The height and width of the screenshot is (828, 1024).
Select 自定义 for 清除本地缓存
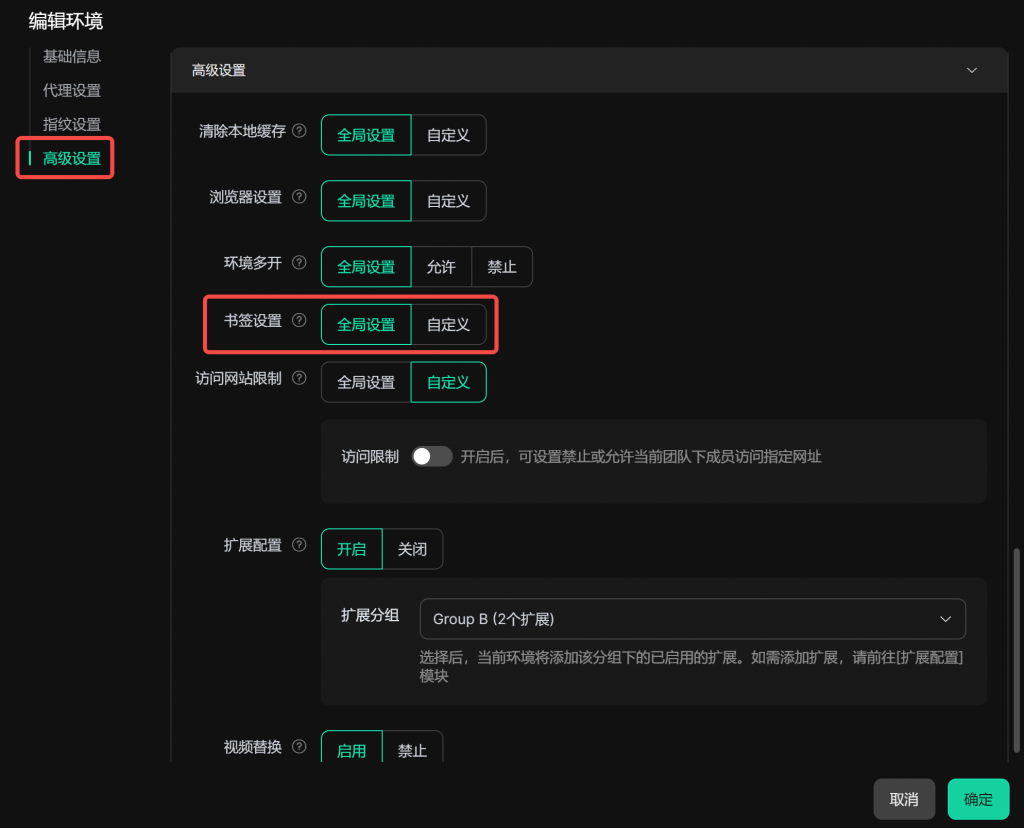(x=448, y=135)
